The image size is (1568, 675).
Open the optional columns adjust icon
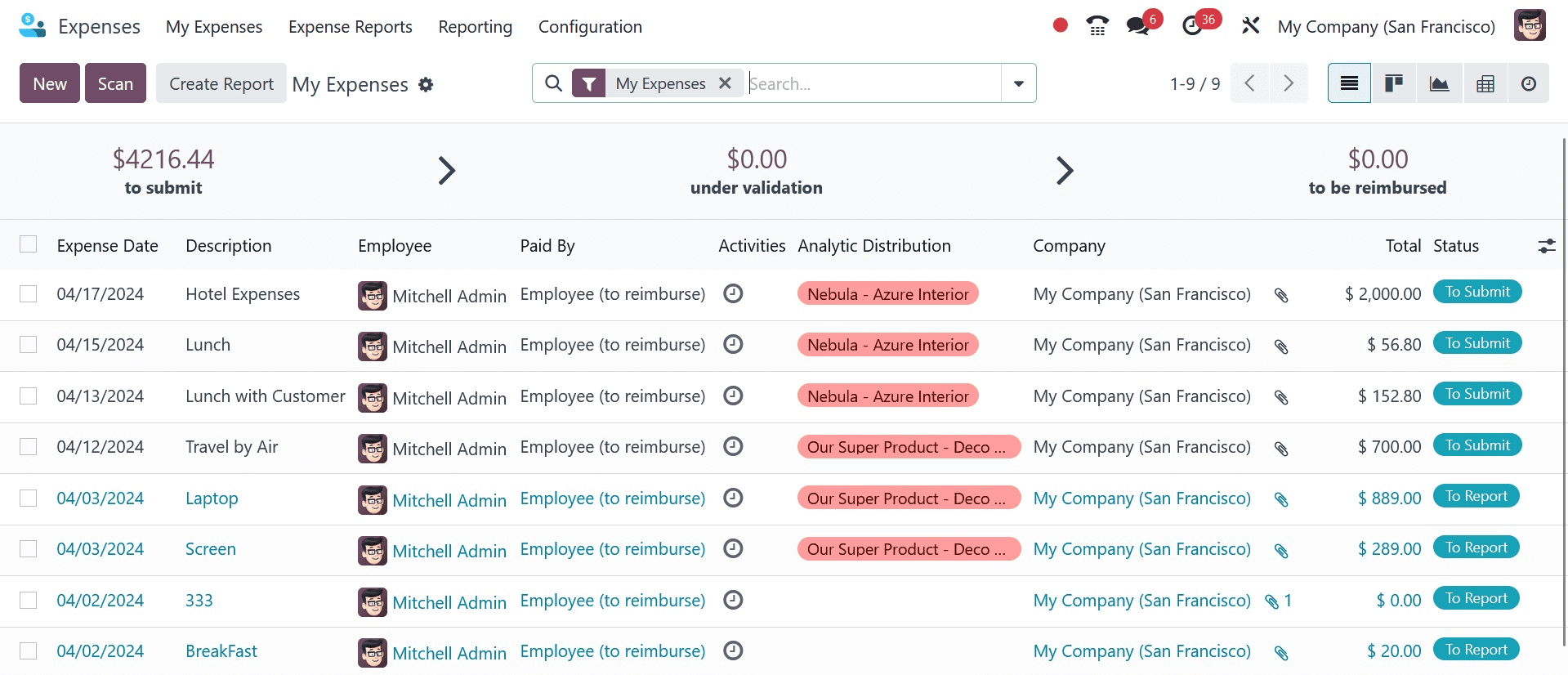point(1547,246)
